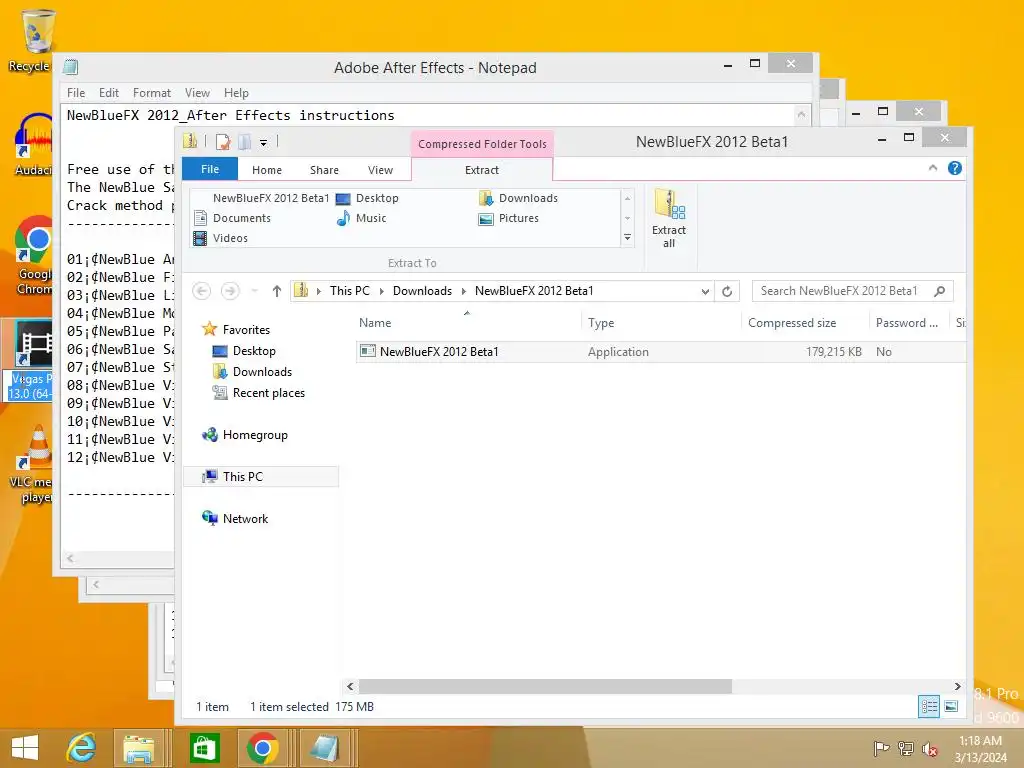Extract to Documents destination
This screenshot has height=768, width=1024.
click(x=232, y=218)
